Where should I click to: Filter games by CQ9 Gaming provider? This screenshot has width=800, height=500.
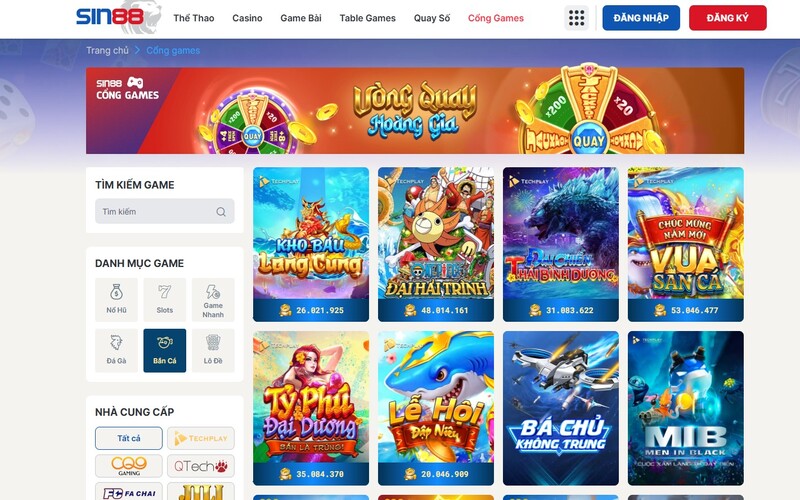click(x=129, y=466)
